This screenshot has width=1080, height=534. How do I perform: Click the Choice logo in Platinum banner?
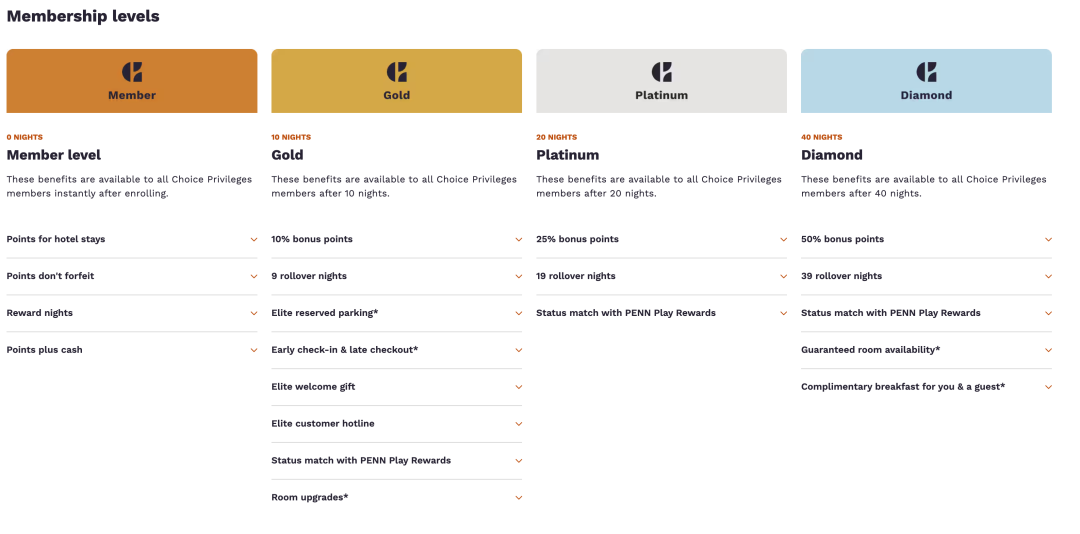662,72
